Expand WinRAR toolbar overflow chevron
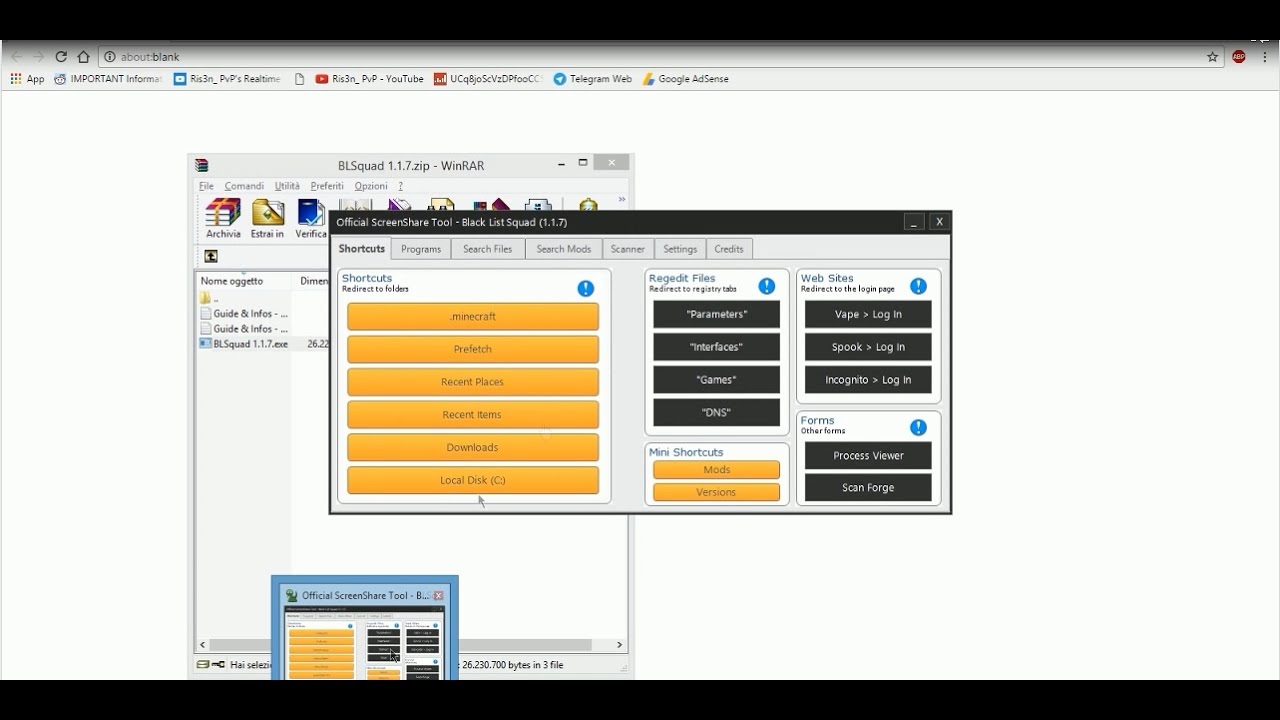 pyautogui.click(x=621, y=199)
